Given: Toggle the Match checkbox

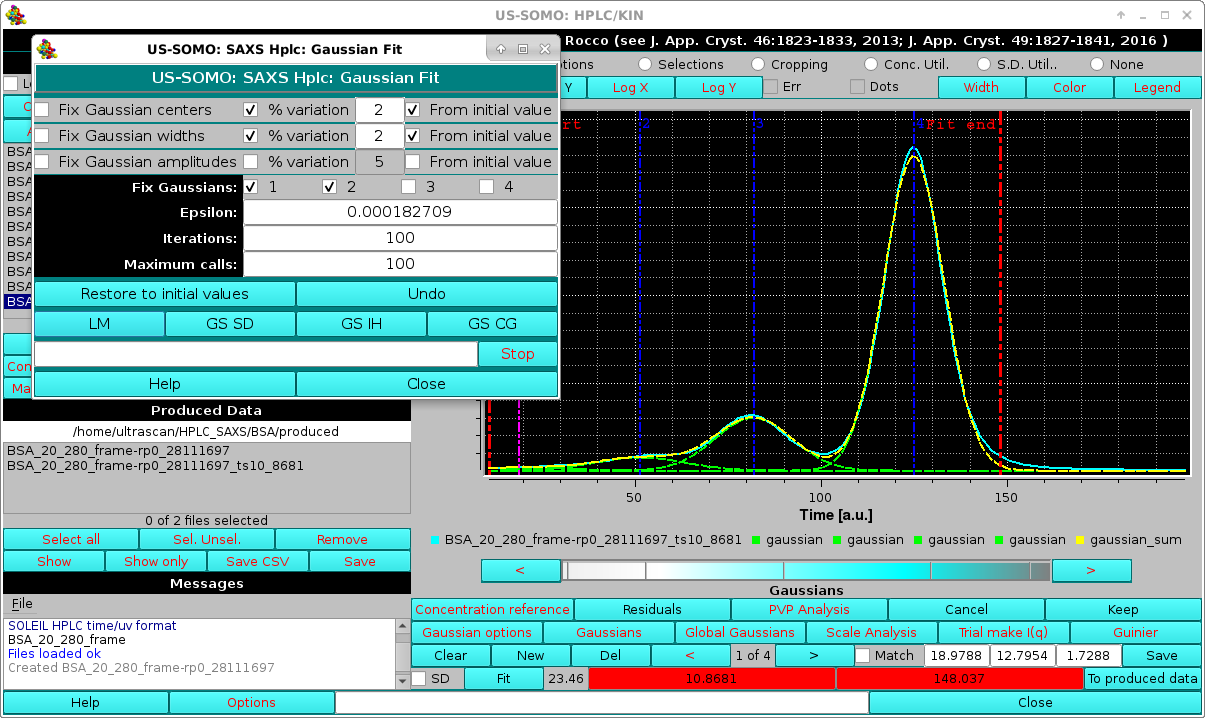Looking at the screenshot, I should [862, 655].
